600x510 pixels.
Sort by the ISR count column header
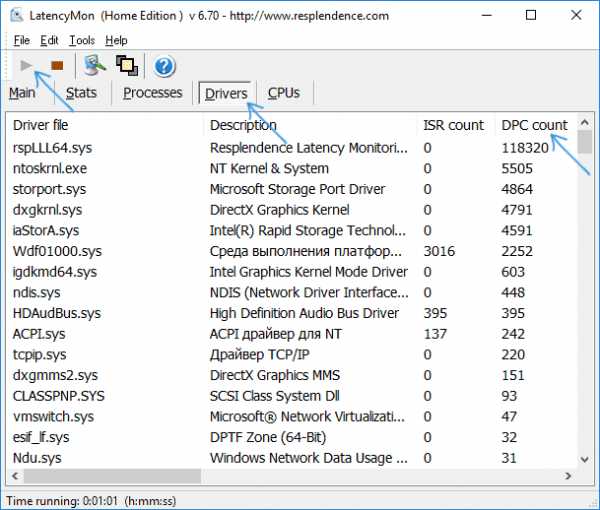(454, 125)
